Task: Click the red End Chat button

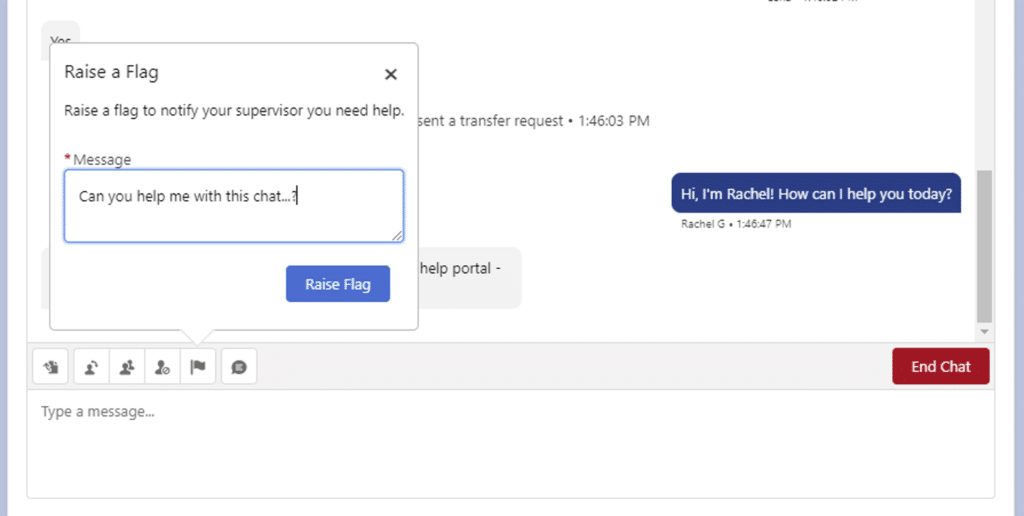Action: click(x=940, y=367)
